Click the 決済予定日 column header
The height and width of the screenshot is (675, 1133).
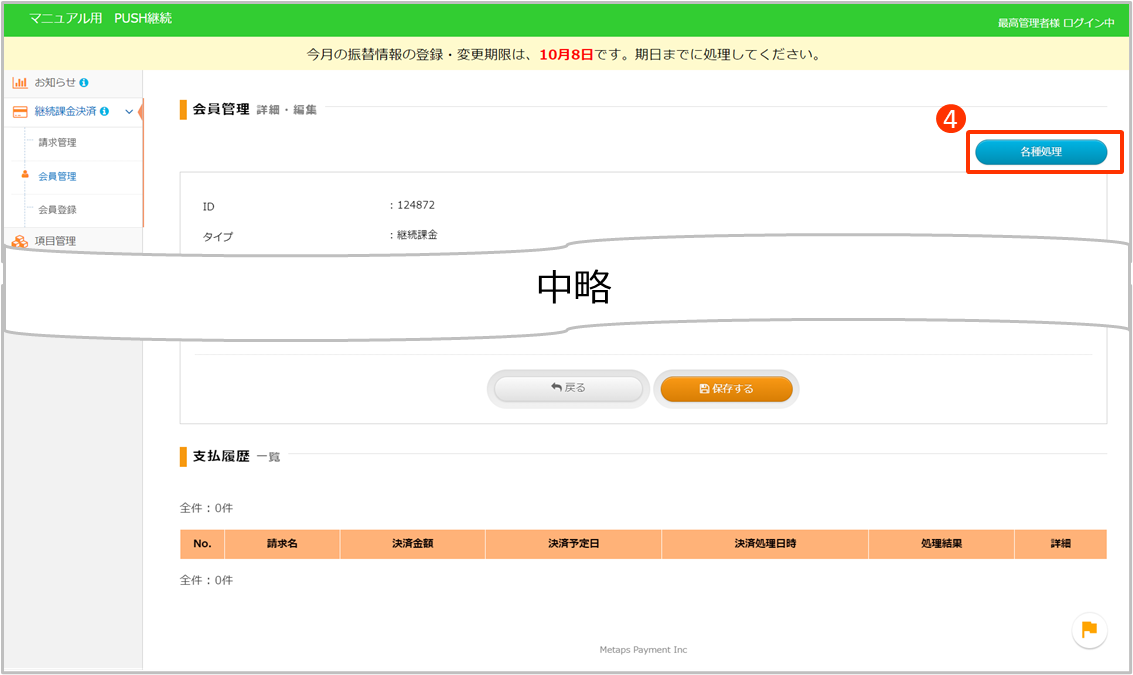click(573, 544)
